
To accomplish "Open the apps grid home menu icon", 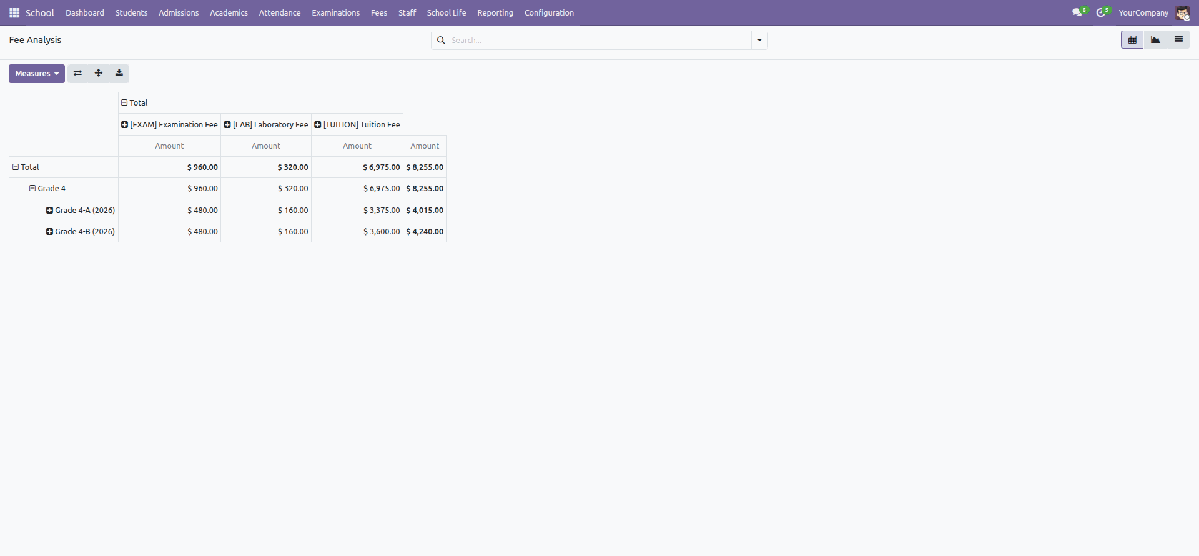I will (14, 13).
